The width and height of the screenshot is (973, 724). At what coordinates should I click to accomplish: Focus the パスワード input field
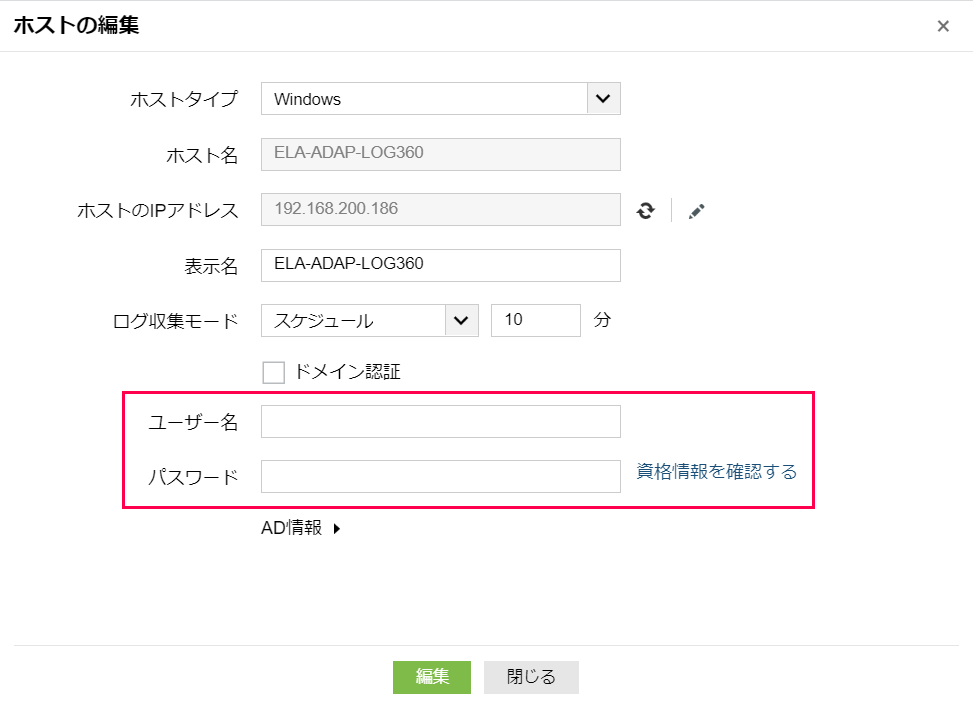[x=440, y=477]
